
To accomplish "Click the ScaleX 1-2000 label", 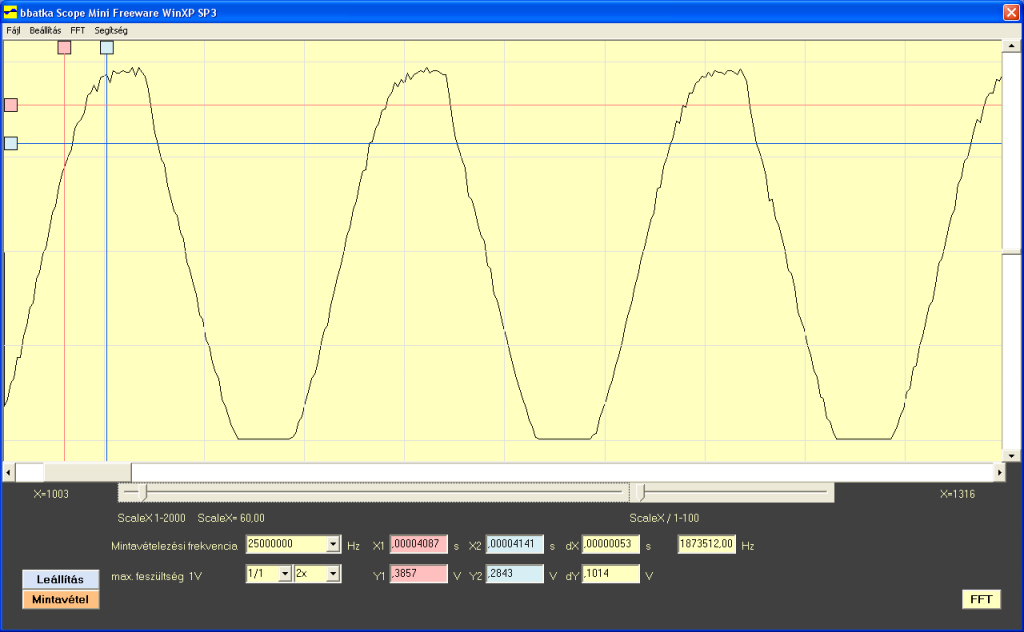I will click(152, 518).
